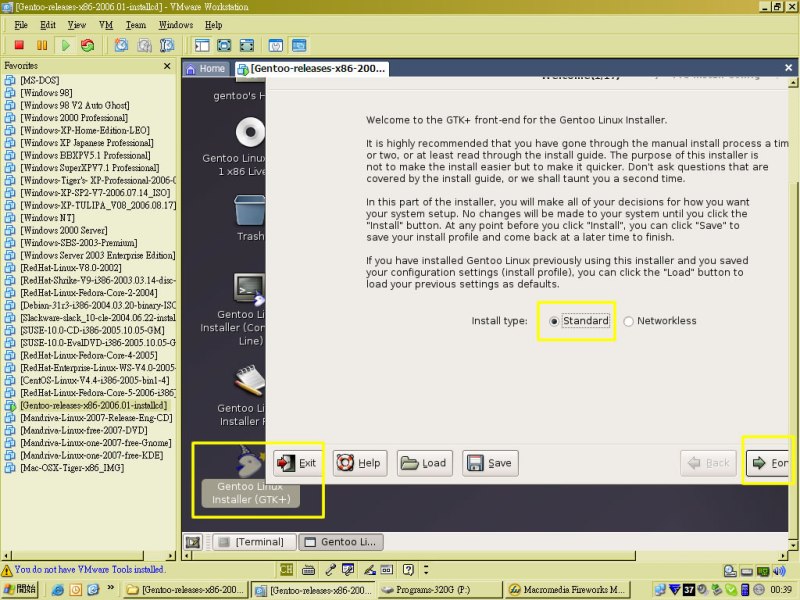Toggle the Favorites sidebar view icon

(202, 45)
